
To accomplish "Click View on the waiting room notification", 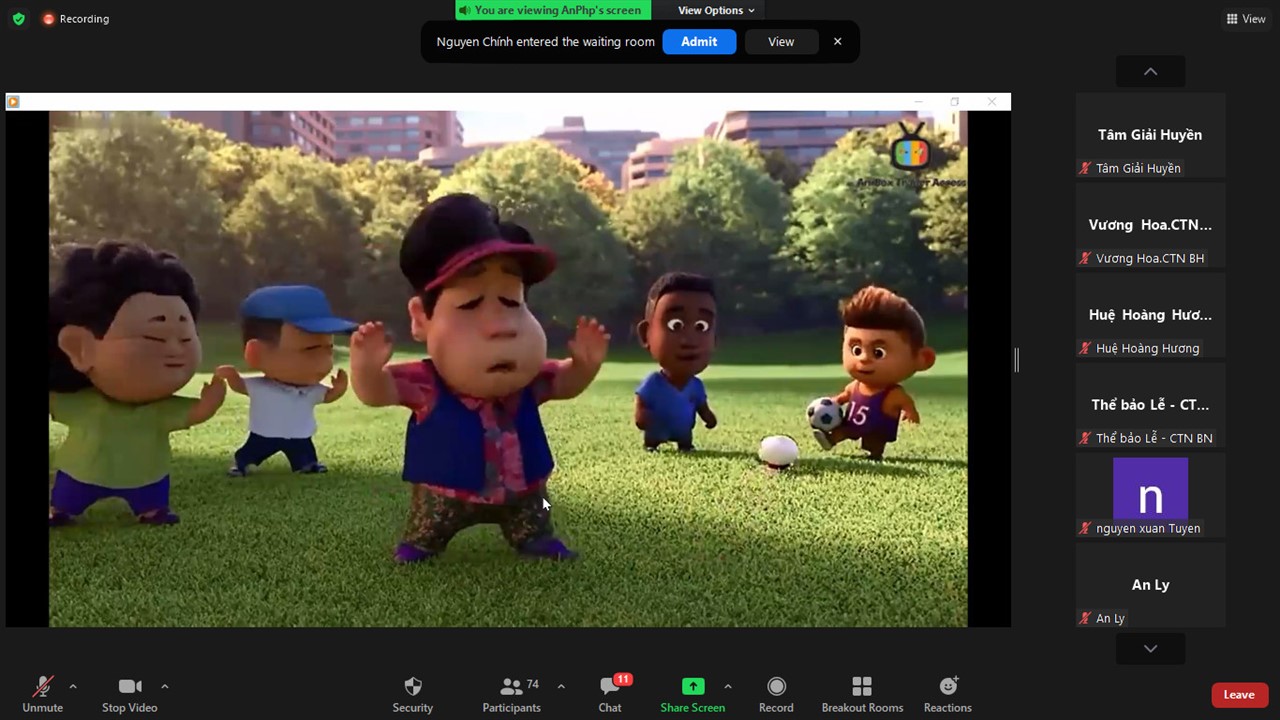I will (x=781, y=42).
